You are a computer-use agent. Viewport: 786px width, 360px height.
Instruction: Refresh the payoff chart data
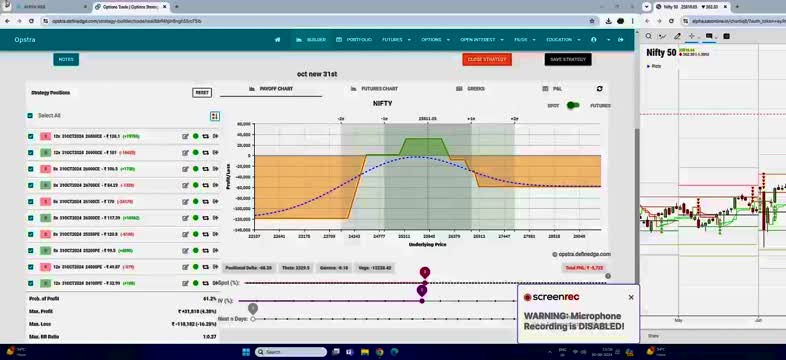600,89
